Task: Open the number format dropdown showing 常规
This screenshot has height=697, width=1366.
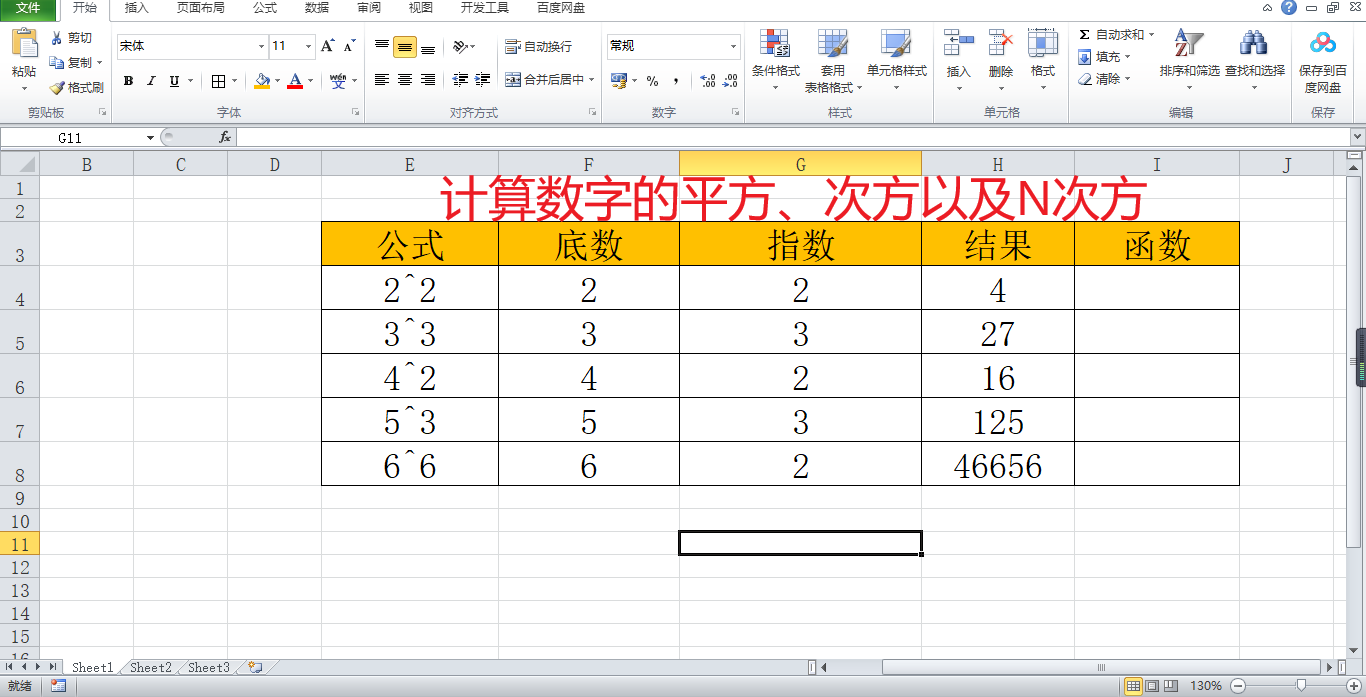Action: click(733, 46)
